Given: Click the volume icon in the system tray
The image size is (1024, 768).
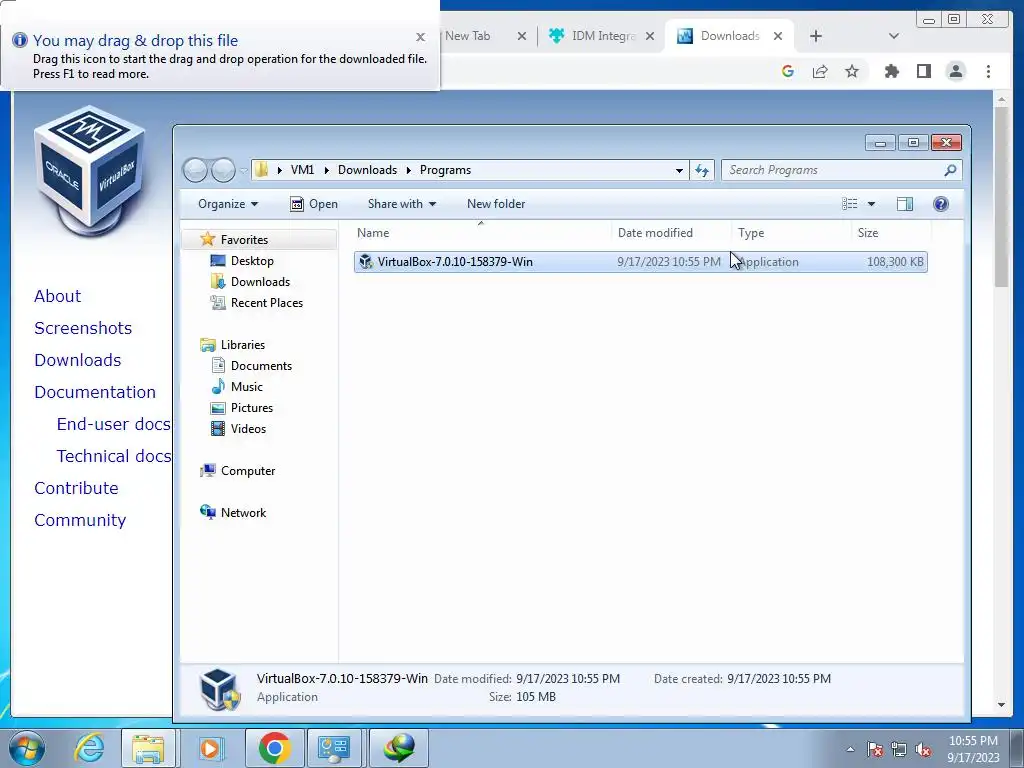Looking at the screenshot, I should coord(923,749).
